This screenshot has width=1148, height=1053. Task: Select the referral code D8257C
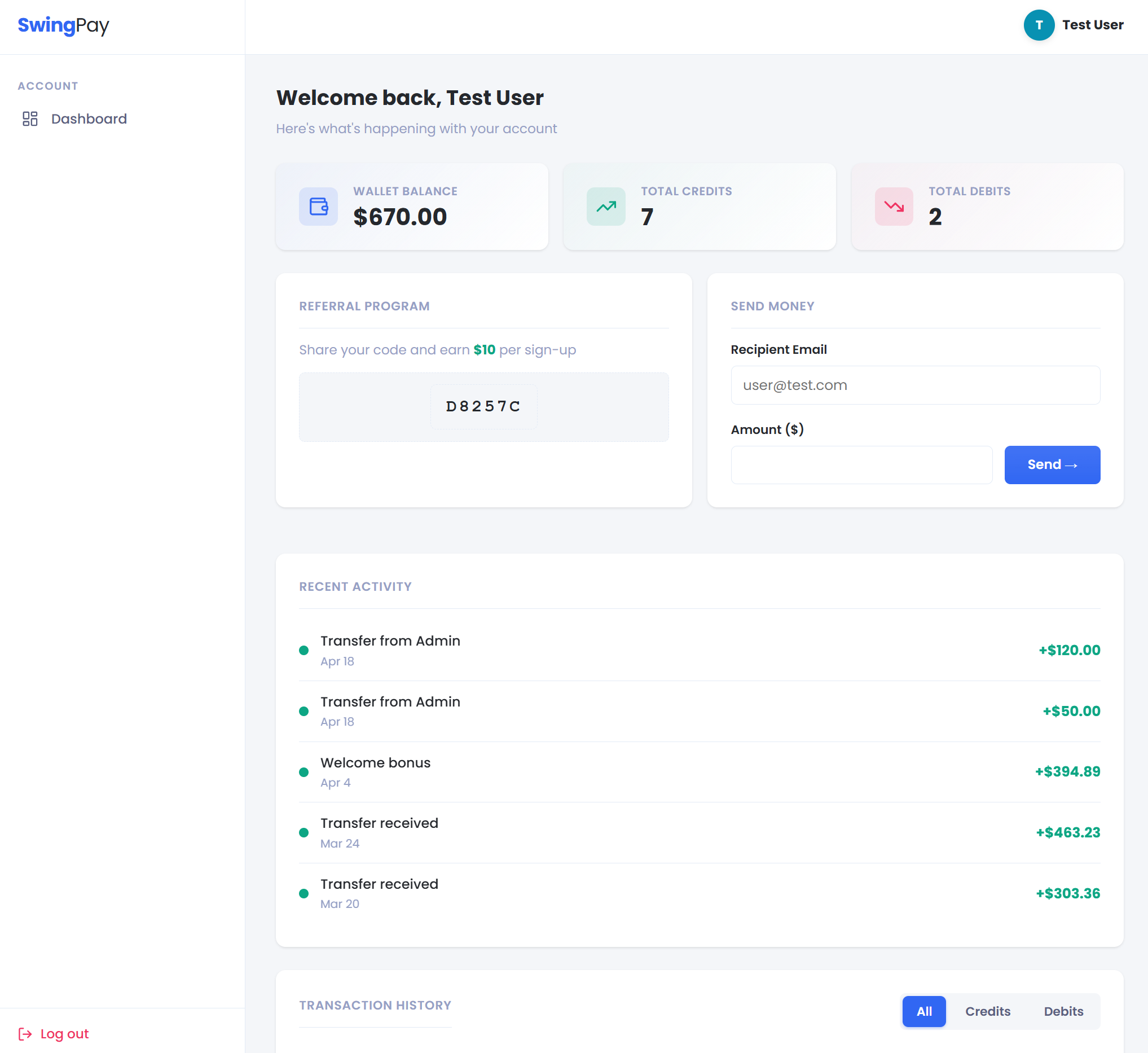(483, 406)
